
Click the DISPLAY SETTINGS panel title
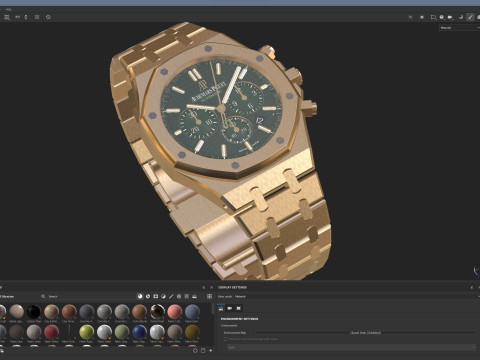coord(233,287)
